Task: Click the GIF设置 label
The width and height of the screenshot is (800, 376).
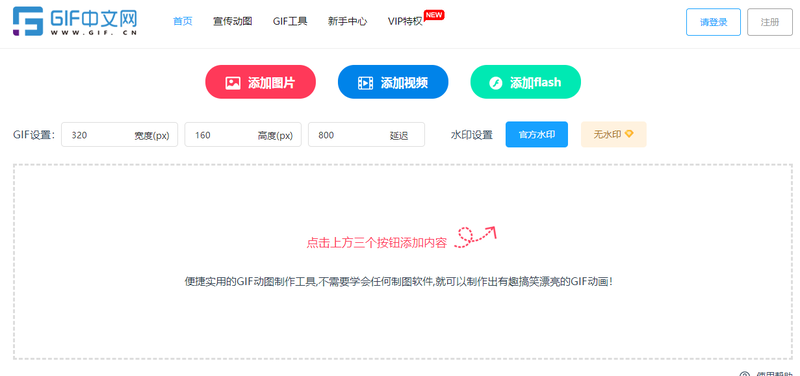Action: 34,135
